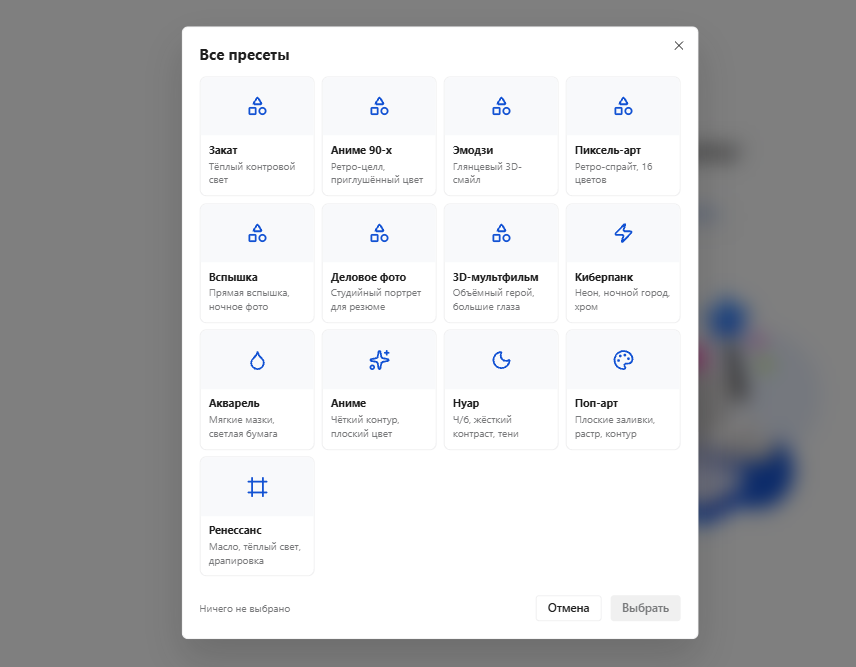Click the text 'Объёмный герой, большие глаза'
Viewport: 856px width, 667px height.
coord(494,300)
